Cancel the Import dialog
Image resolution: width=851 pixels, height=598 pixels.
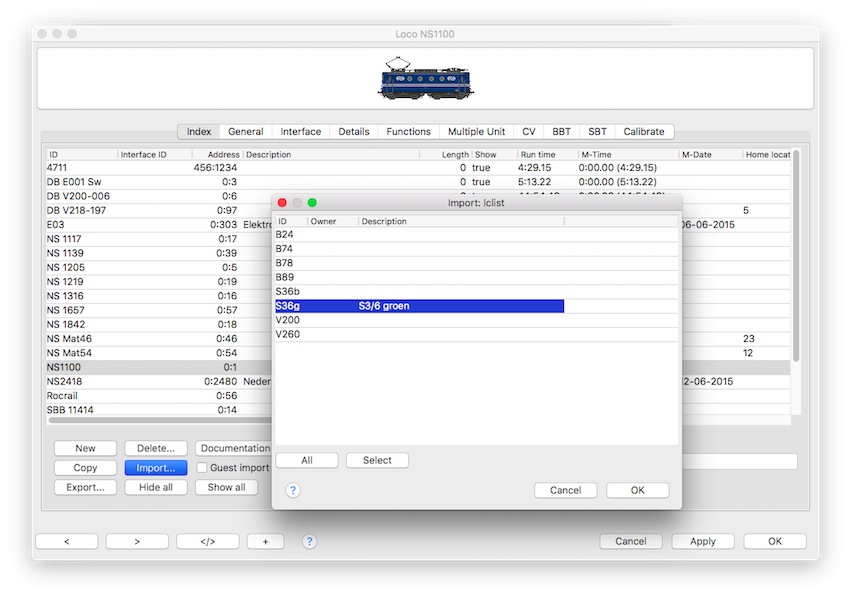[565, 490]
